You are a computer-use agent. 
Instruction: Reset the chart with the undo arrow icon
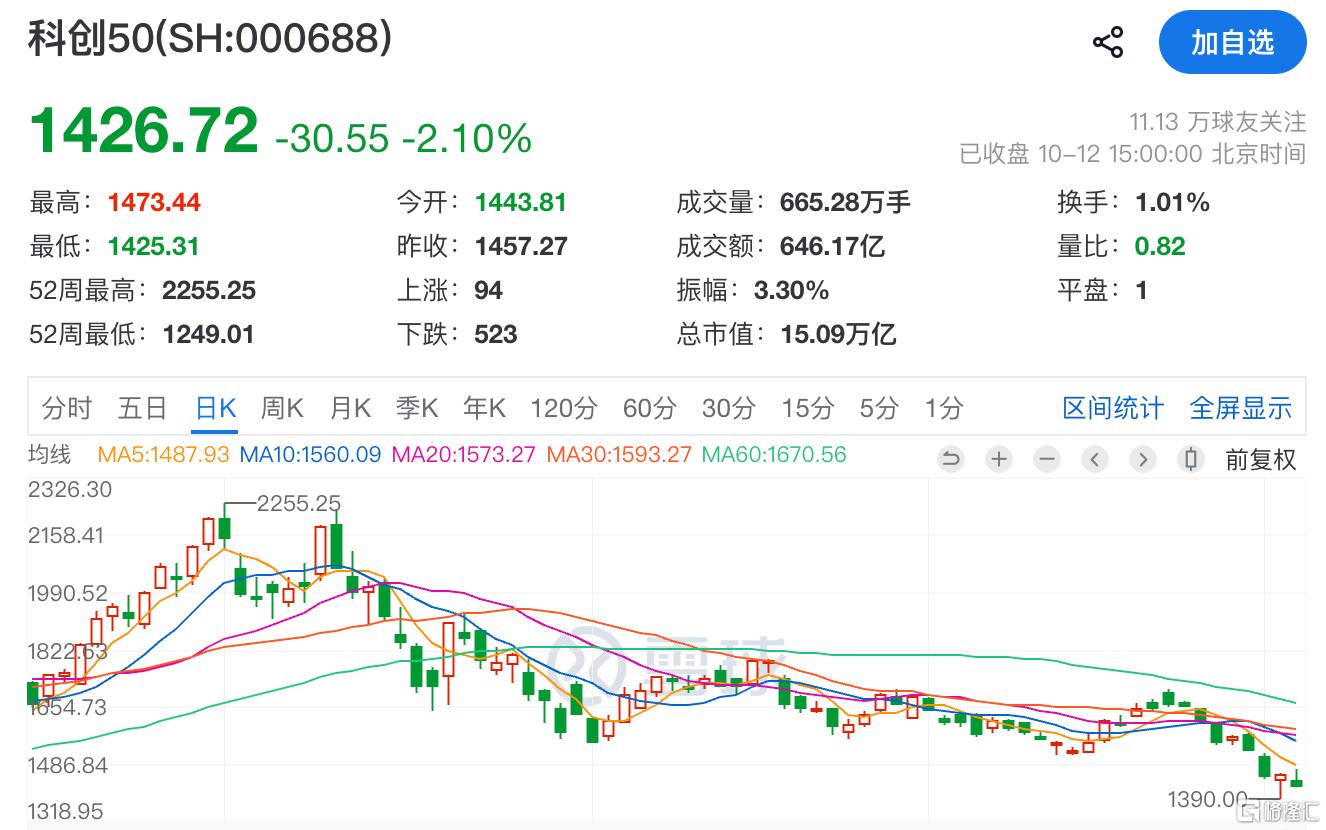951,459
